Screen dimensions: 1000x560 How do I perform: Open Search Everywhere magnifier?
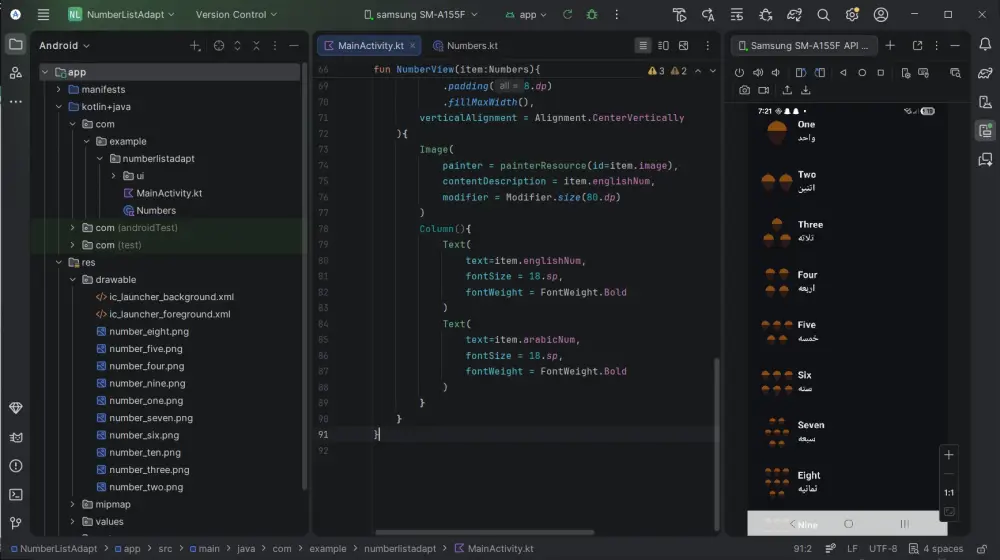(x=823, y=14)
